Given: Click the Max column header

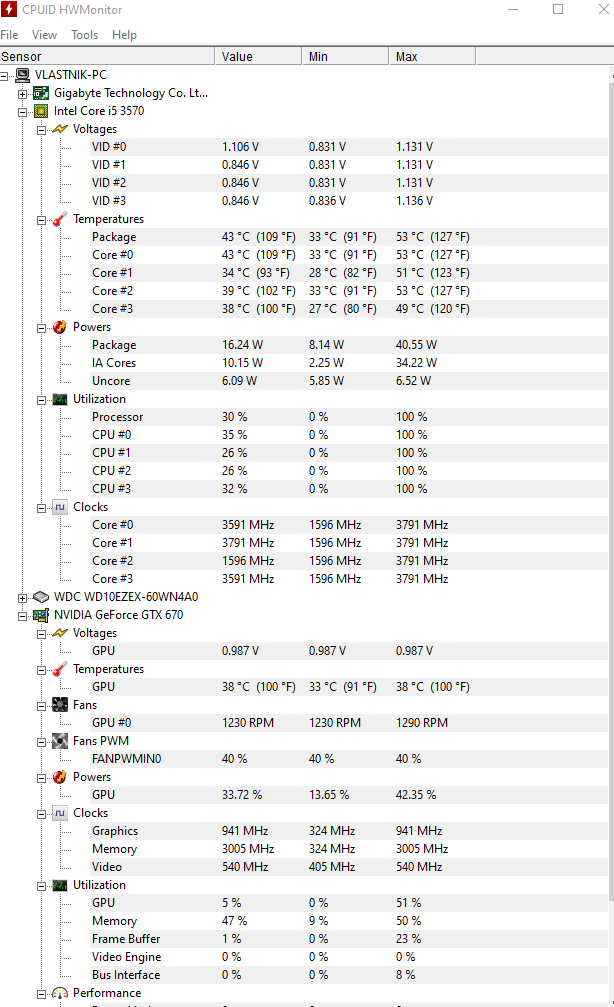Looking at the screenshot, I should tap(407, 57).
